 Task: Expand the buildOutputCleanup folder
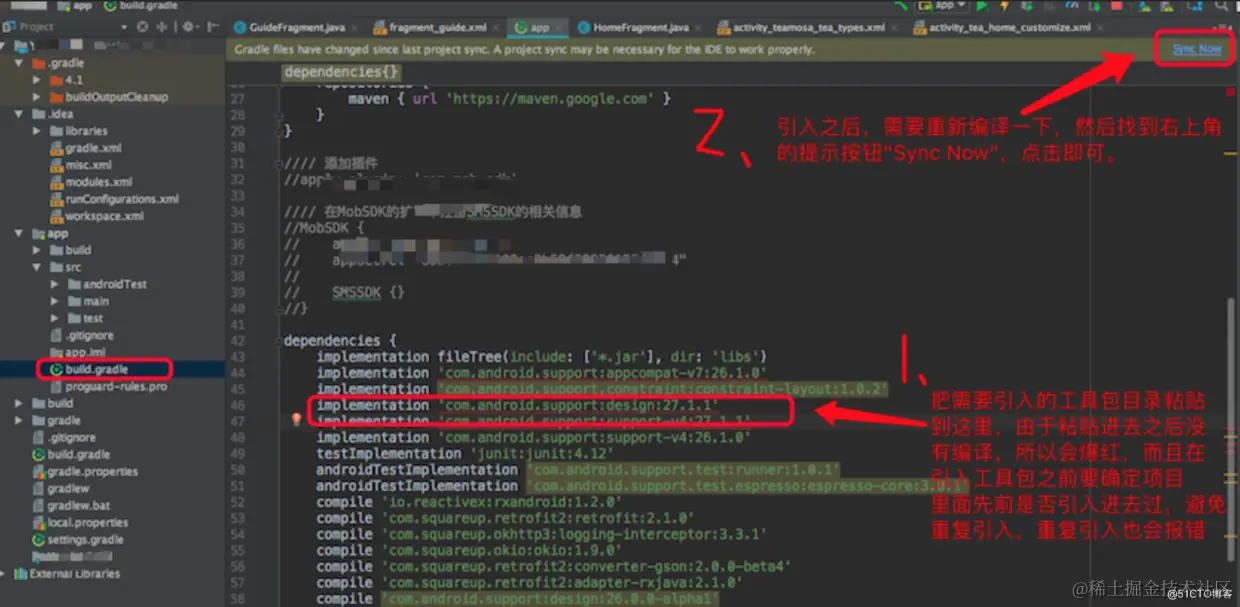(x=37, y=97)
